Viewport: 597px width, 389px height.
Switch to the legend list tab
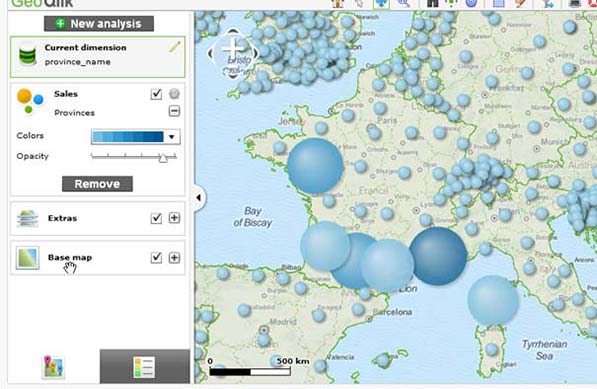tap(144, 367)
